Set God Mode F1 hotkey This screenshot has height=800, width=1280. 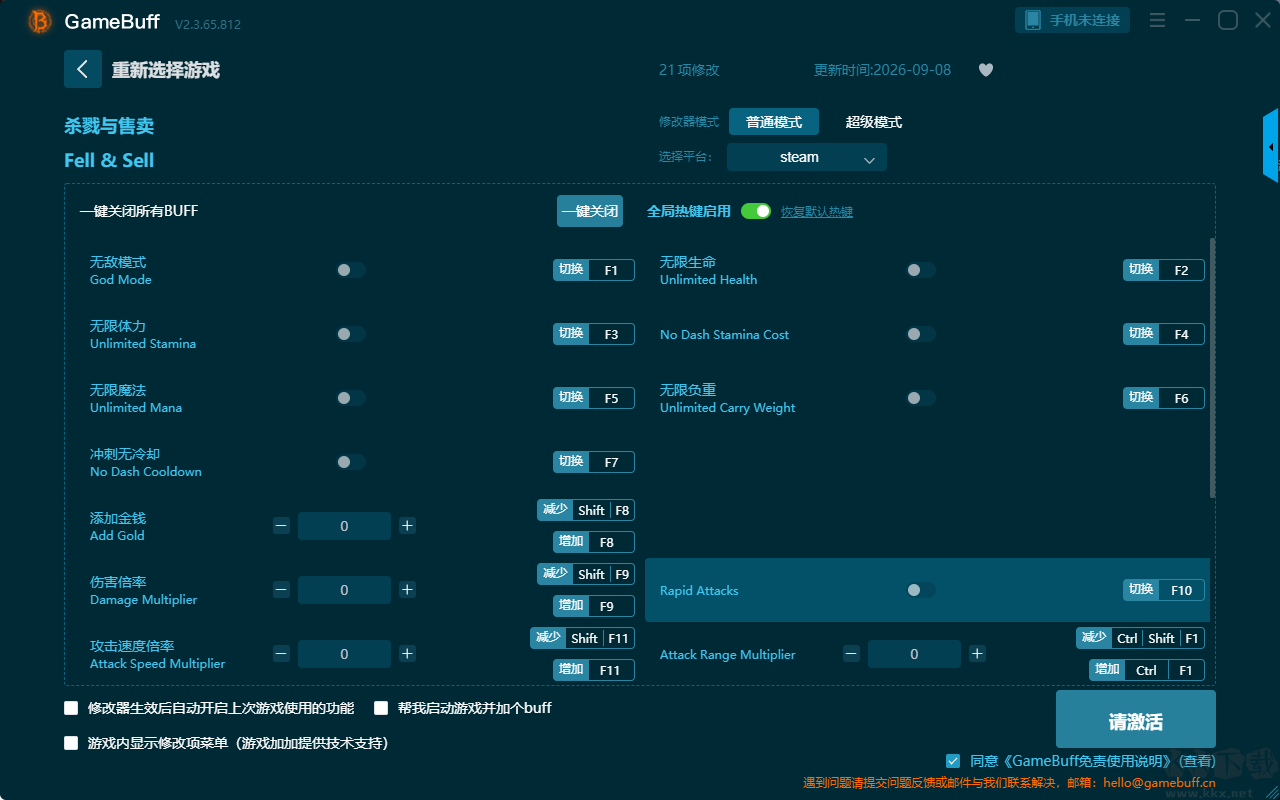coord(594,270)
